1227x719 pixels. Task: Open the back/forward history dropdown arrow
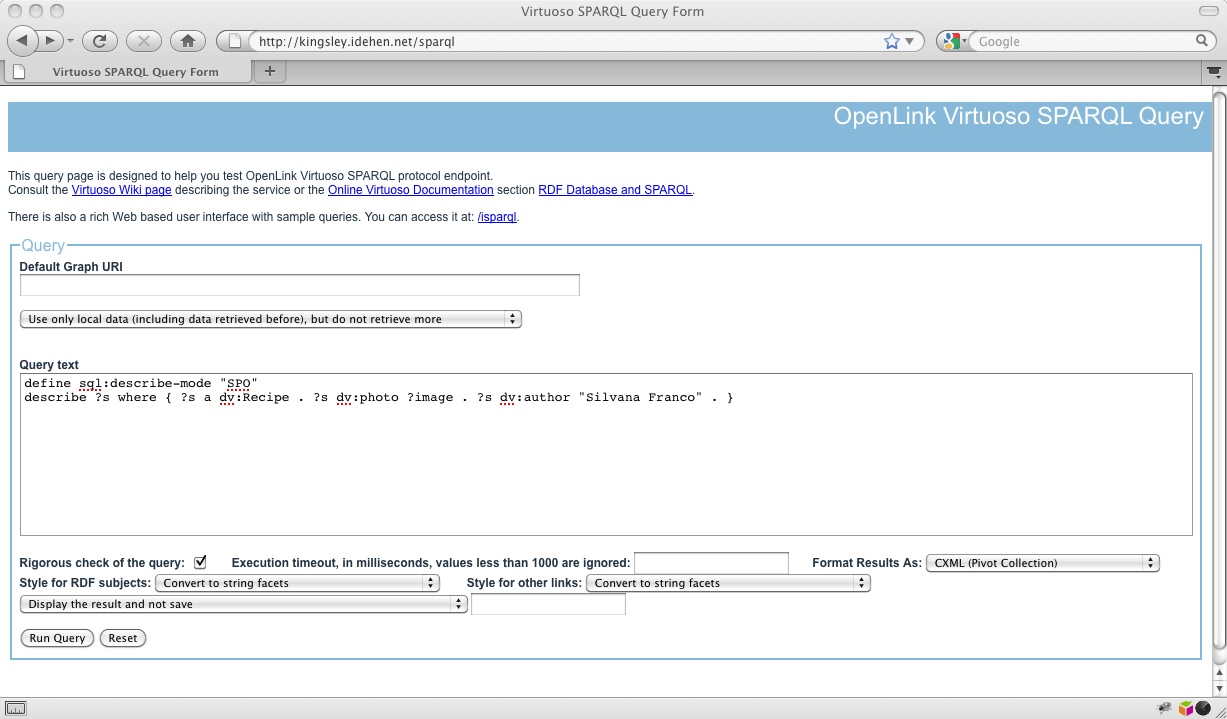pos(70,42)
